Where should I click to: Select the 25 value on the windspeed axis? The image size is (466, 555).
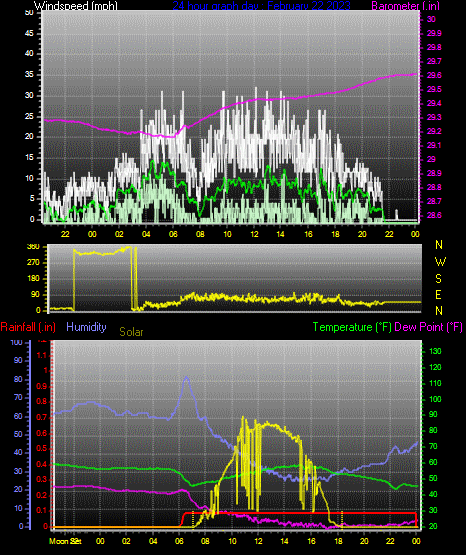[x=29, y=116]
